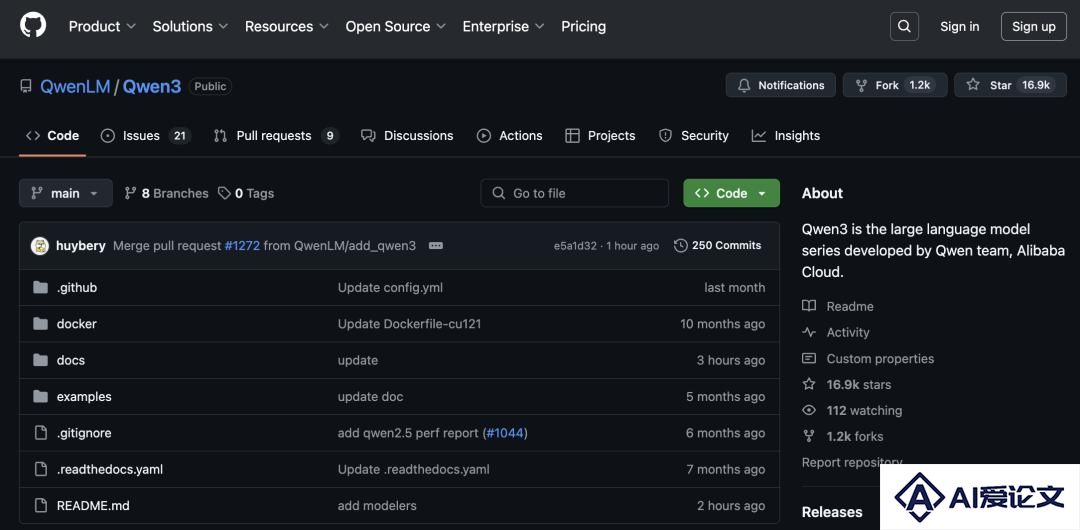The height and width of the screenshot is (530, 1080).
Task: Open the .readthedocs.yaml file name
Action: tap(110, 469)
